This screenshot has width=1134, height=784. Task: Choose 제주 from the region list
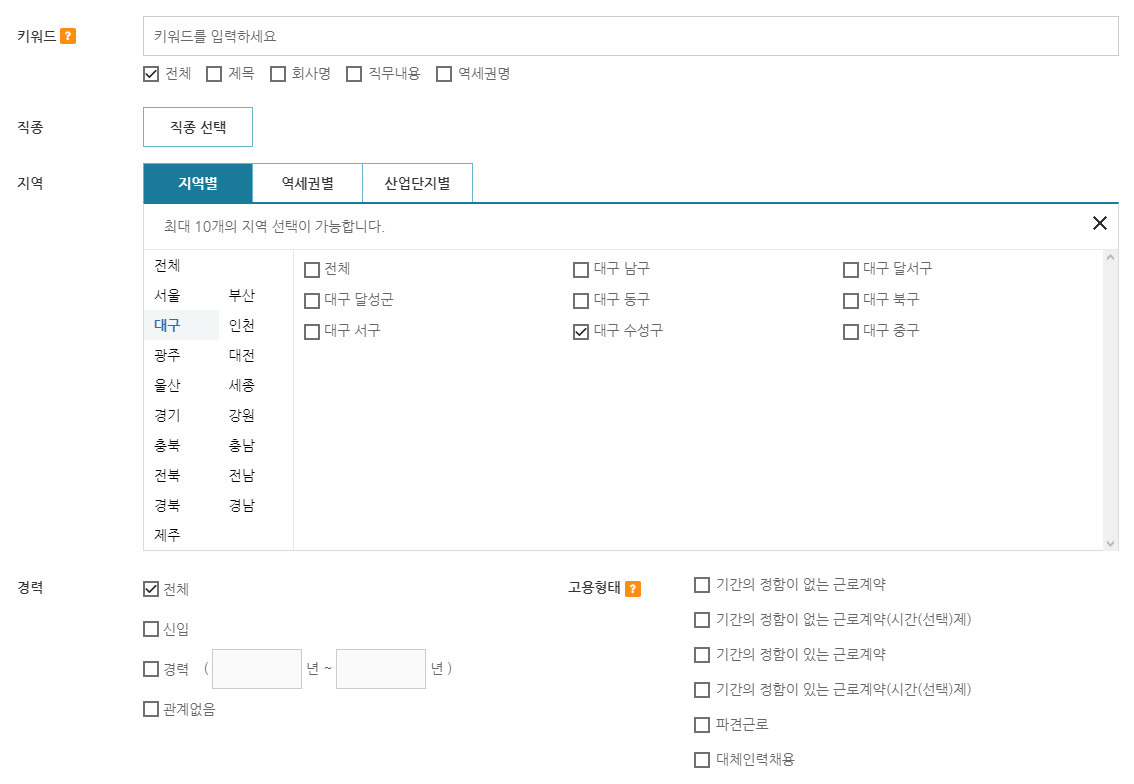(167, 535)
